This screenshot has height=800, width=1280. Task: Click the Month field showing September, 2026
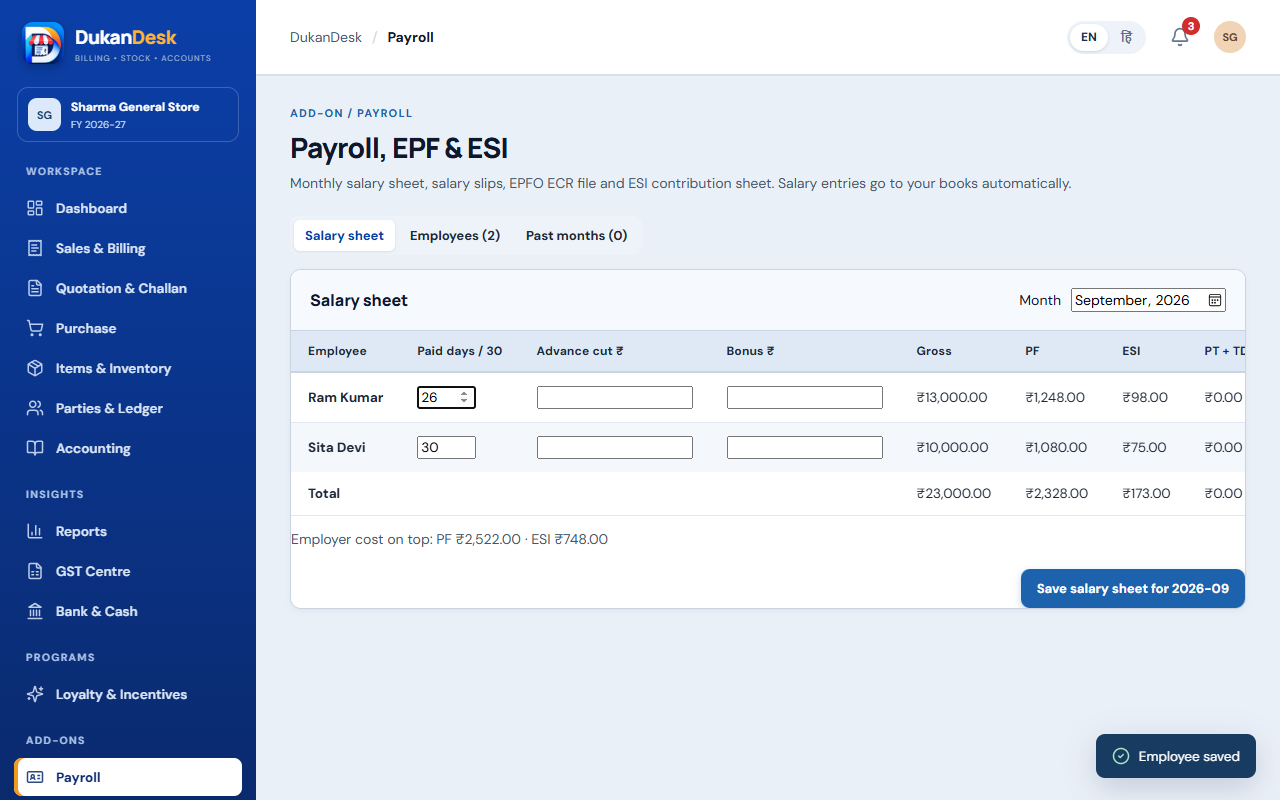(1148, 300)
